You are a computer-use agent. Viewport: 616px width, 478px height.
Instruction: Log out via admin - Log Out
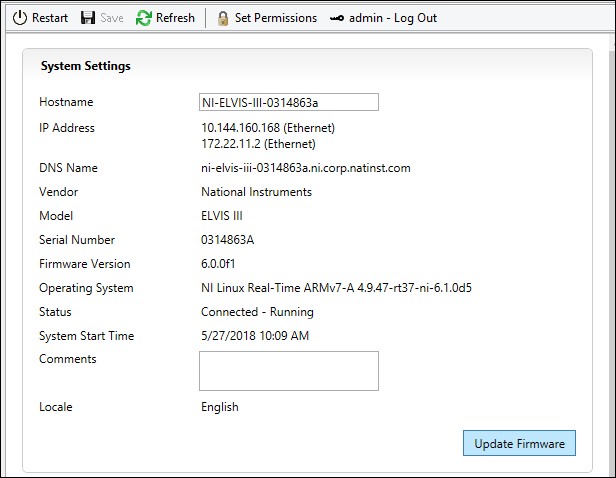(392, 18)
